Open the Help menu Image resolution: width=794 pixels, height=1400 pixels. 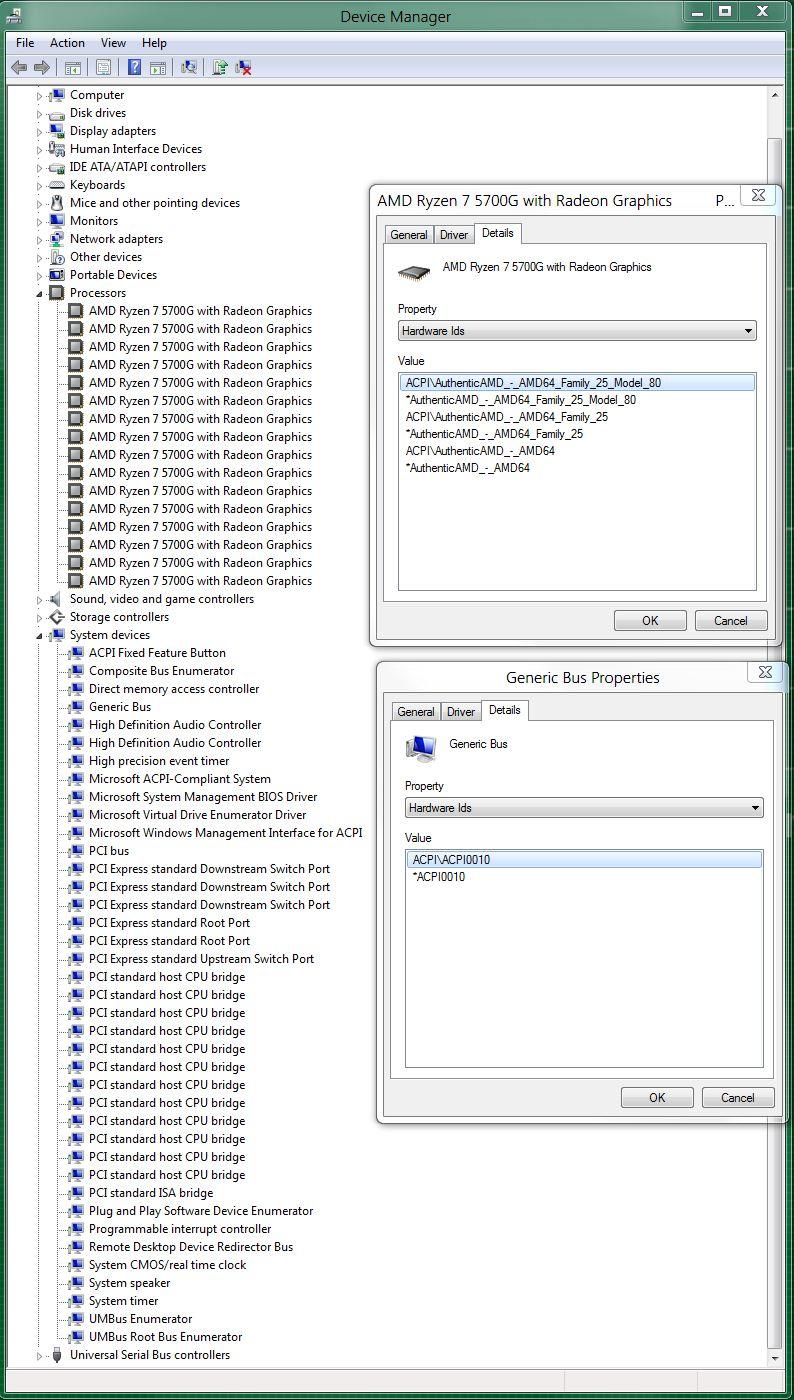coord(154,43)
